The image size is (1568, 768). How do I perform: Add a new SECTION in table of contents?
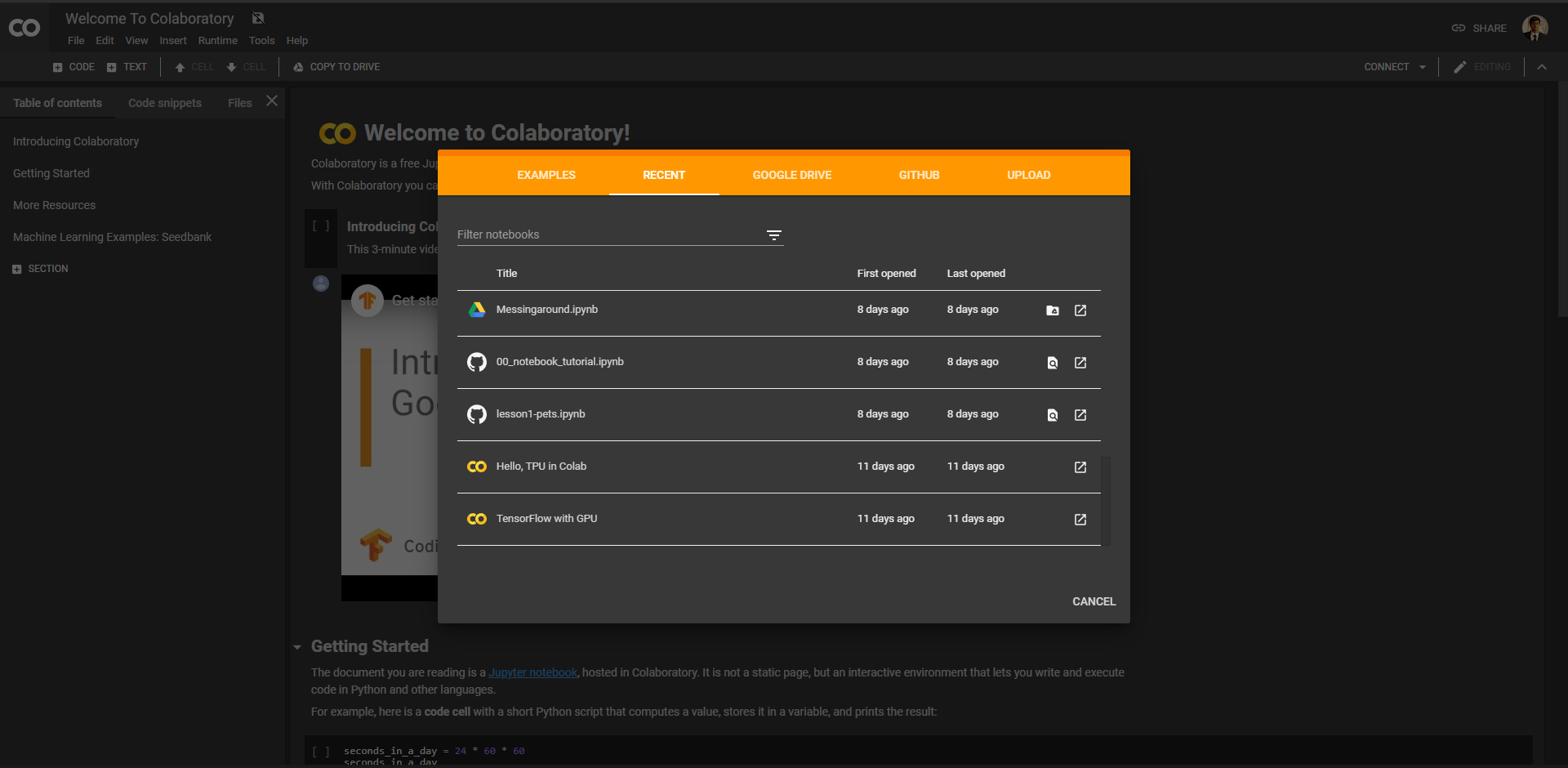[x=41, y=269]
